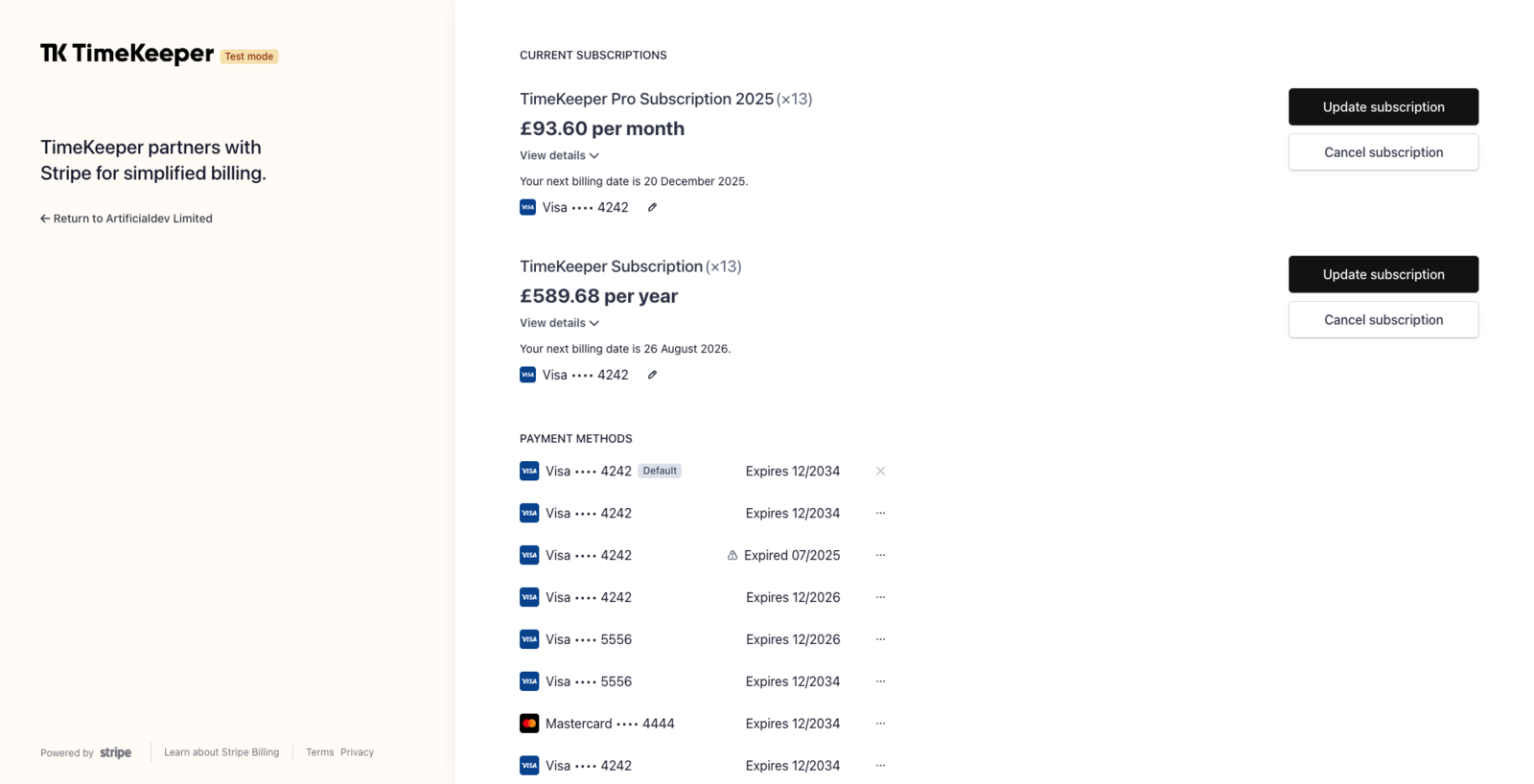The height and width of the screenshot is (784, 1534).
Task: Open the Privacy link
Action: point(357,752)
